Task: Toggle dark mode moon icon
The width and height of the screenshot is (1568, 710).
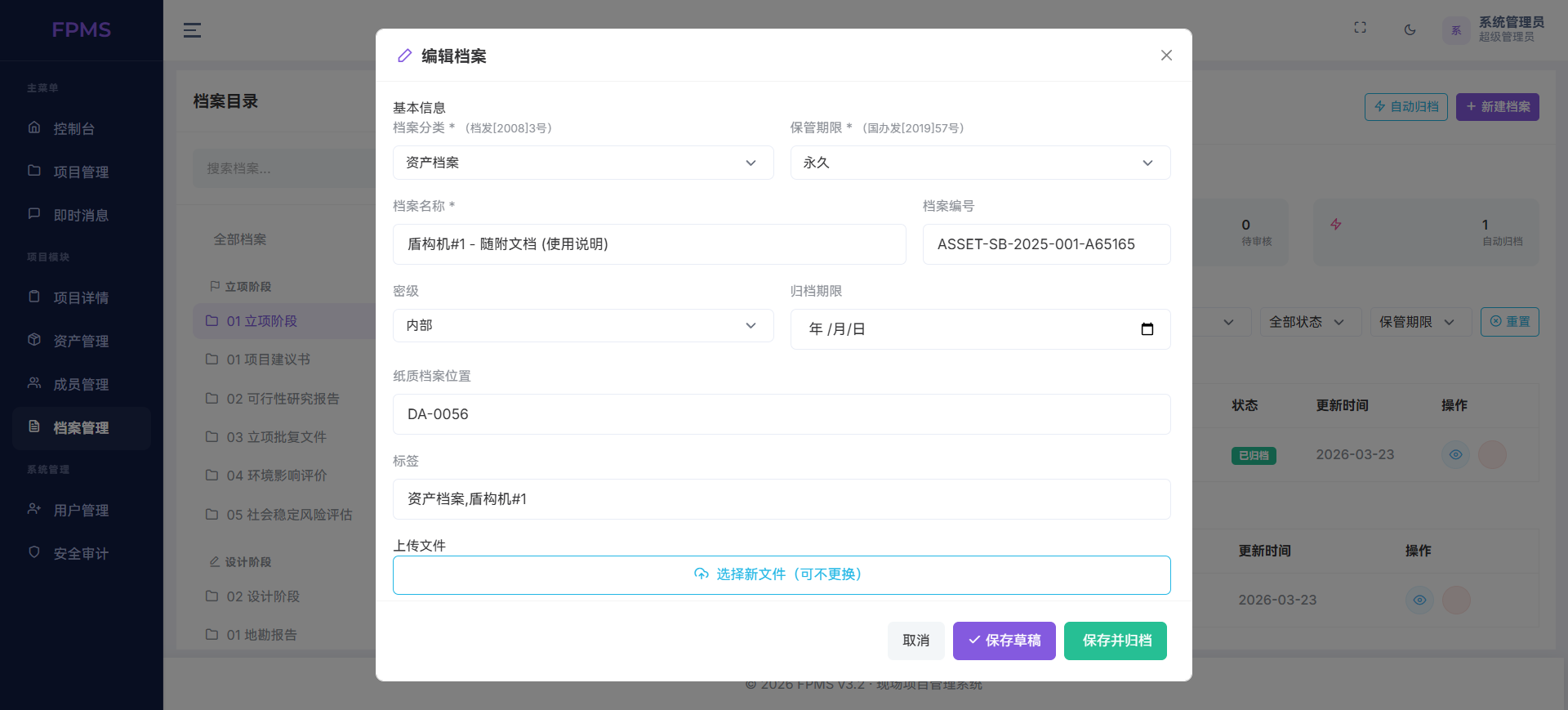Action: 1410,30
